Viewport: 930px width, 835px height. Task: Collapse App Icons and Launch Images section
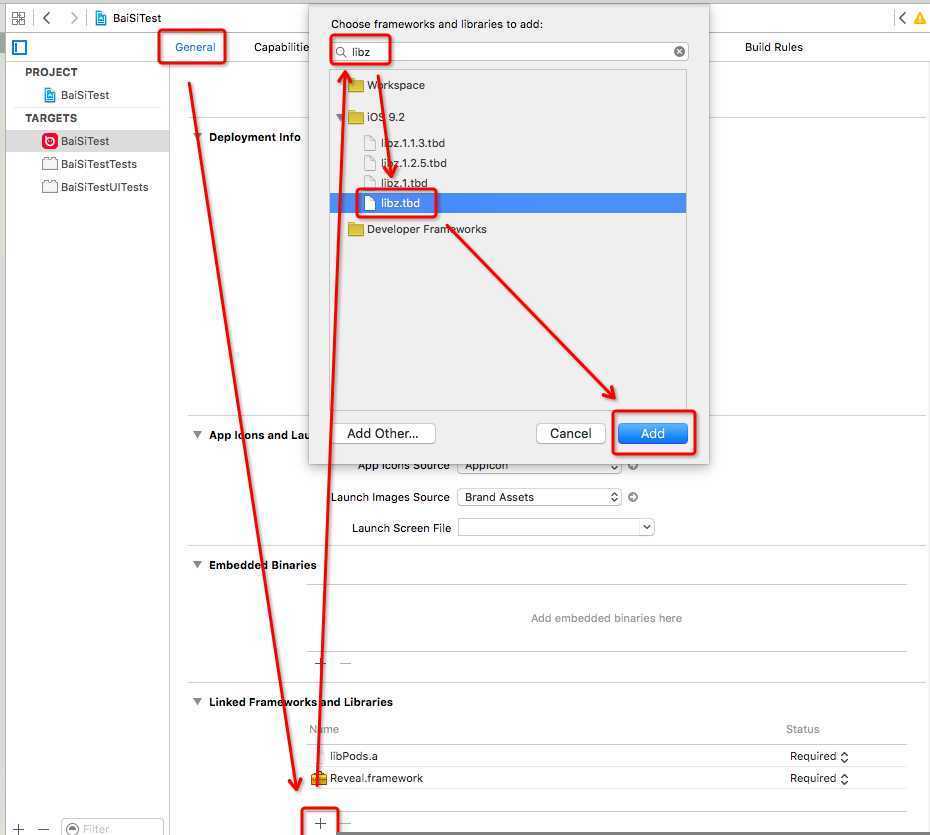[x=198, y=435]
